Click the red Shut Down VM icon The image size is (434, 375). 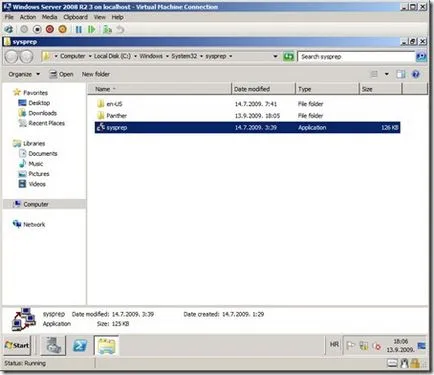click(x=50, y=30)
